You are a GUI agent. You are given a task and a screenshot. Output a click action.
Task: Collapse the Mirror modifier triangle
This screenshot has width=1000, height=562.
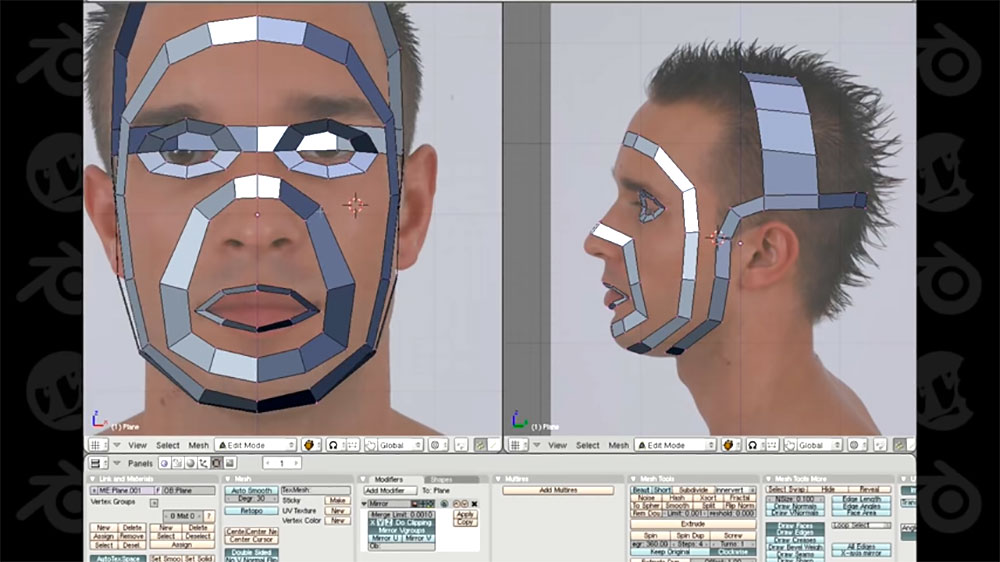[364, 504]
